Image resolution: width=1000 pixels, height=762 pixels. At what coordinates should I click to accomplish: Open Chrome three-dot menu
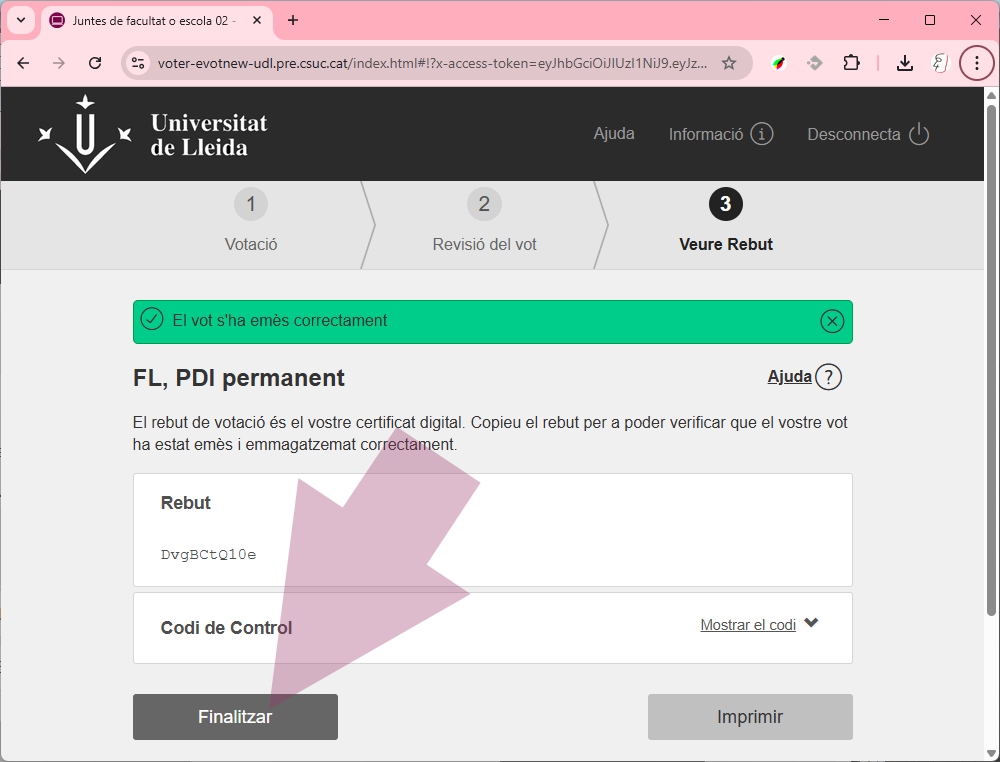pos(976,63)
